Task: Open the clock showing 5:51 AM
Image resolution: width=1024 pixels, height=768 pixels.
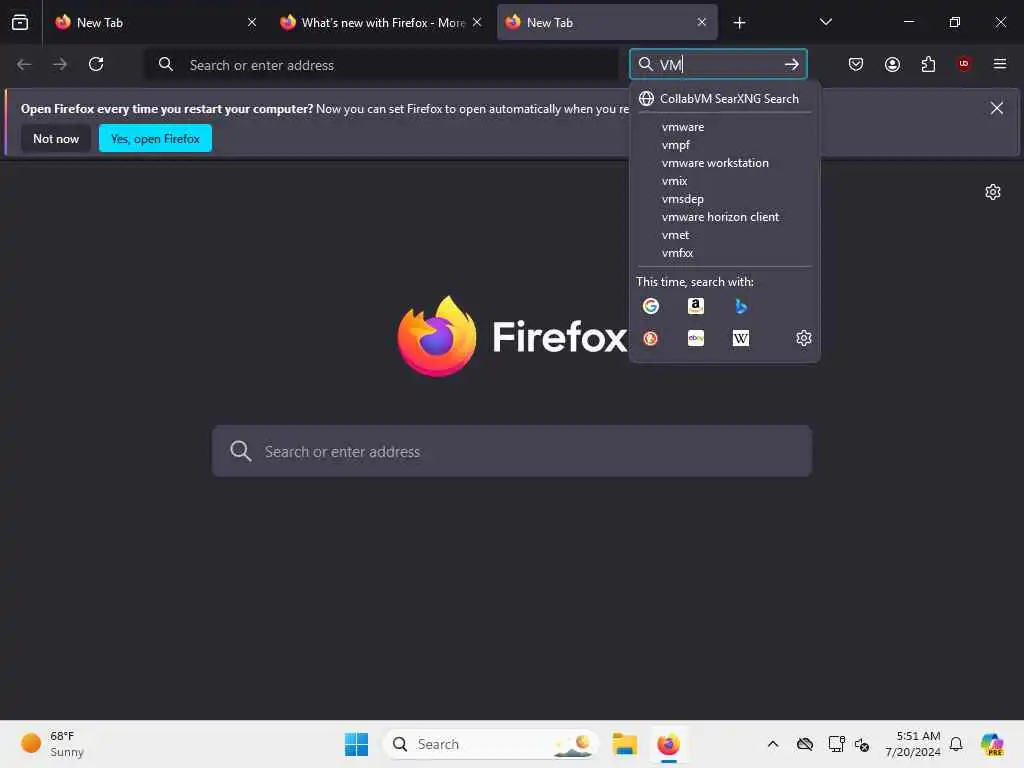Action: click(x=912, y=744)
